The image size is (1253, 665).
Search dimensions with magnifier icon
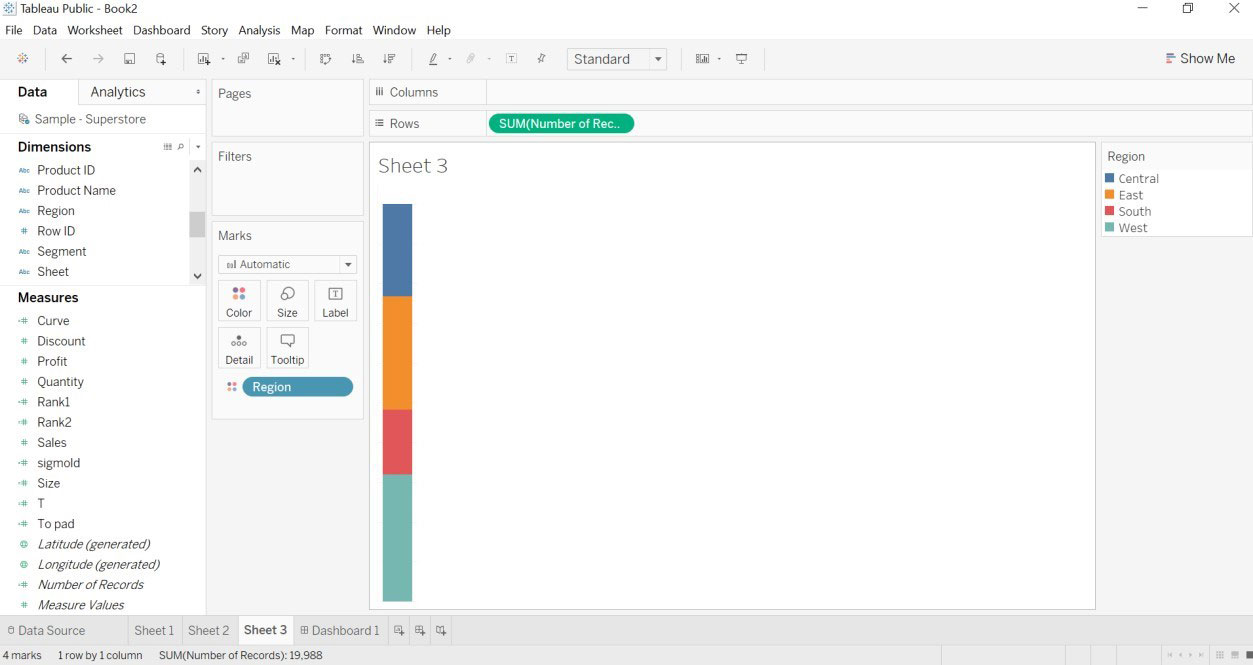181,147
